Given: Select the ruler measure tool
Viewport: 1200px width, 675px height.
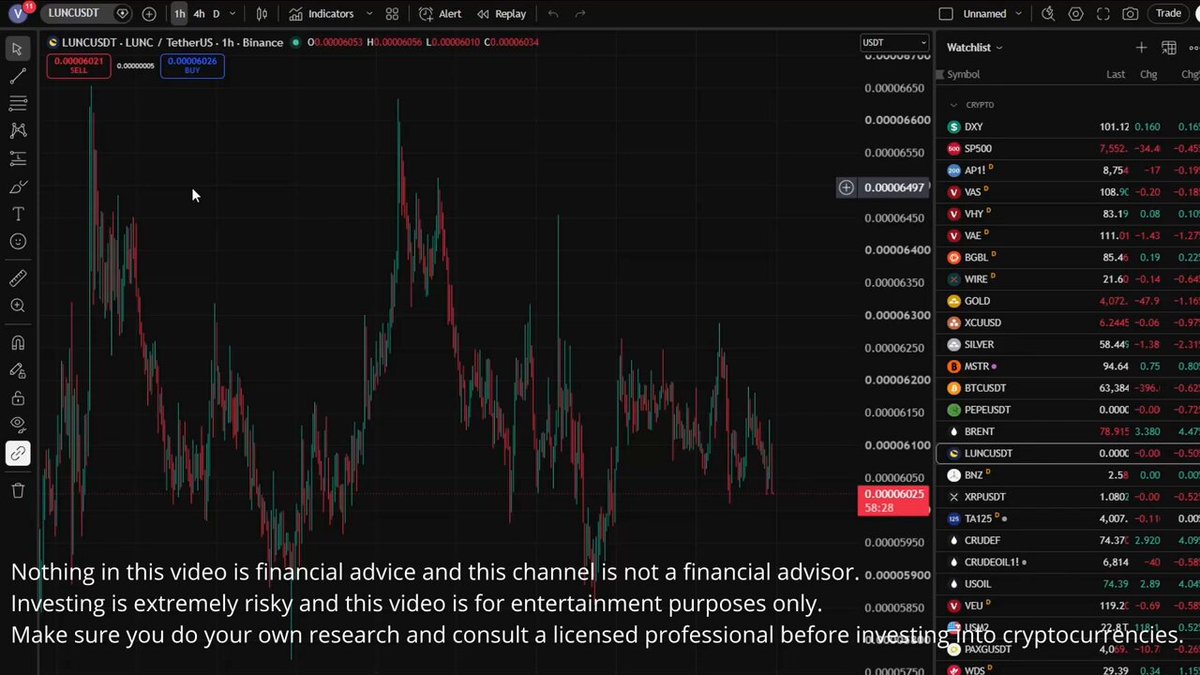Looking at the screenshot, I should pyautogui.click(x=18, y=278).
